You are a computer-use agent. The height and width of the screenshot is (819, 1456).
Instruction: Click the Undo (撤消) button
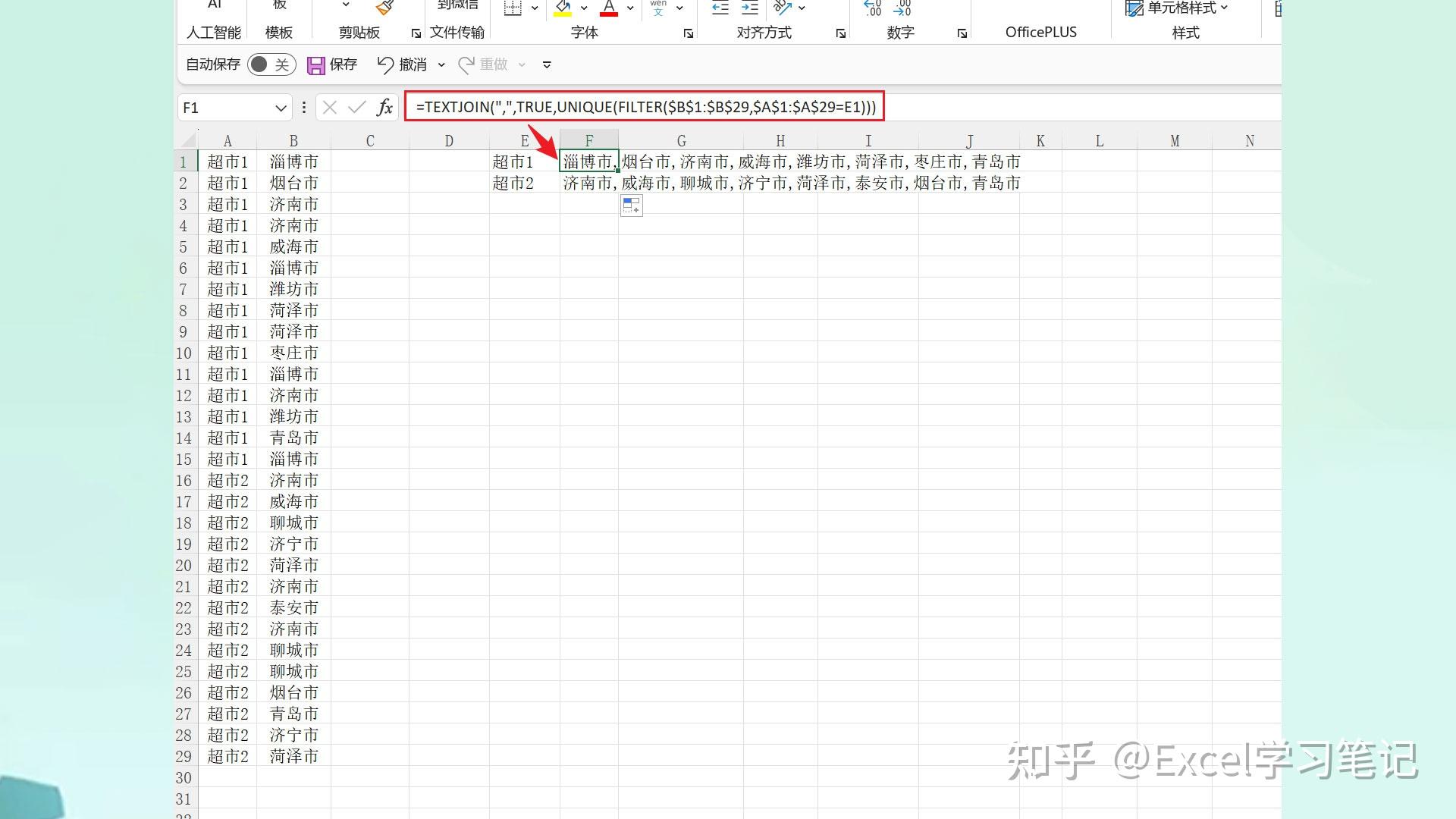pyautogui.click(x=403, y=64)
